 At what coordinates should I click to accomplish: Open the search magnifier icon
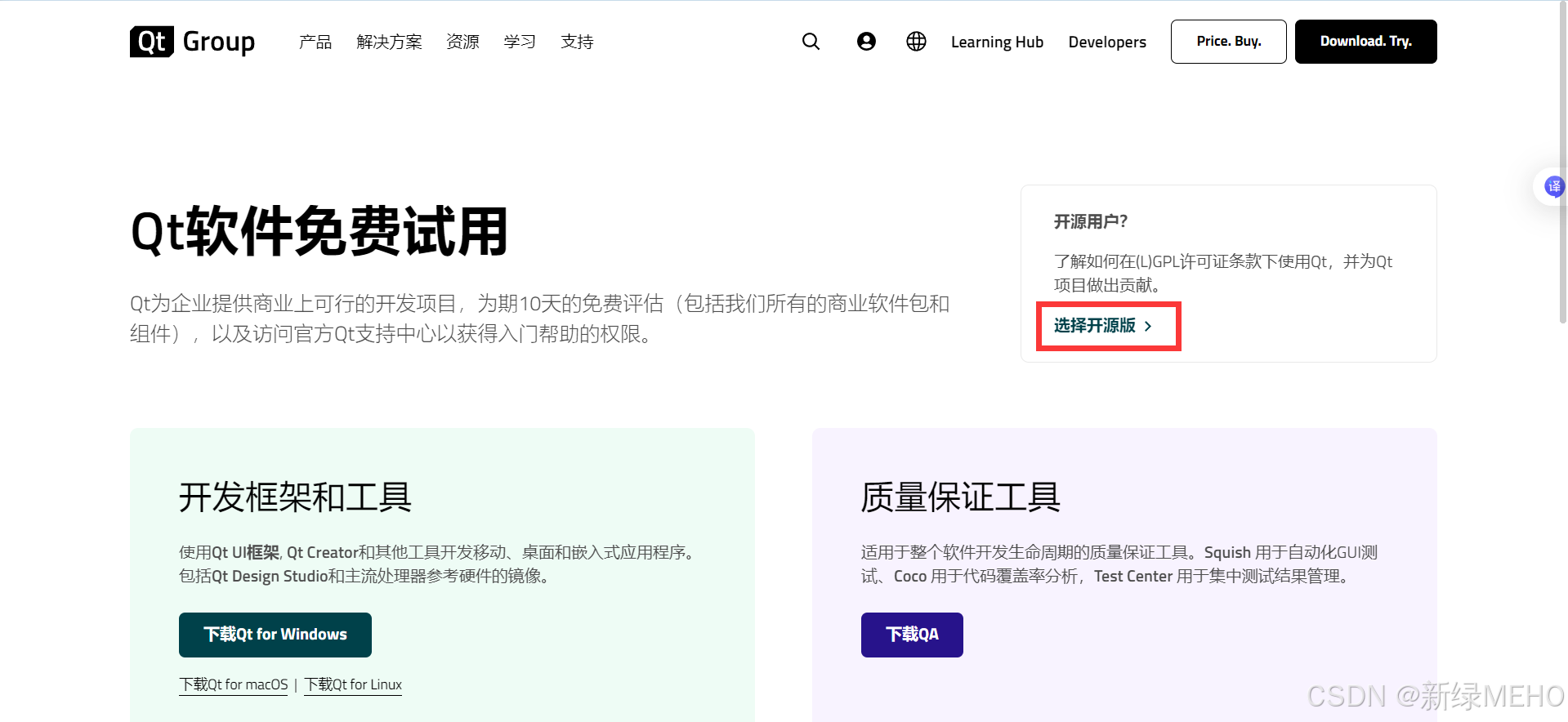[x=811, y=42]
